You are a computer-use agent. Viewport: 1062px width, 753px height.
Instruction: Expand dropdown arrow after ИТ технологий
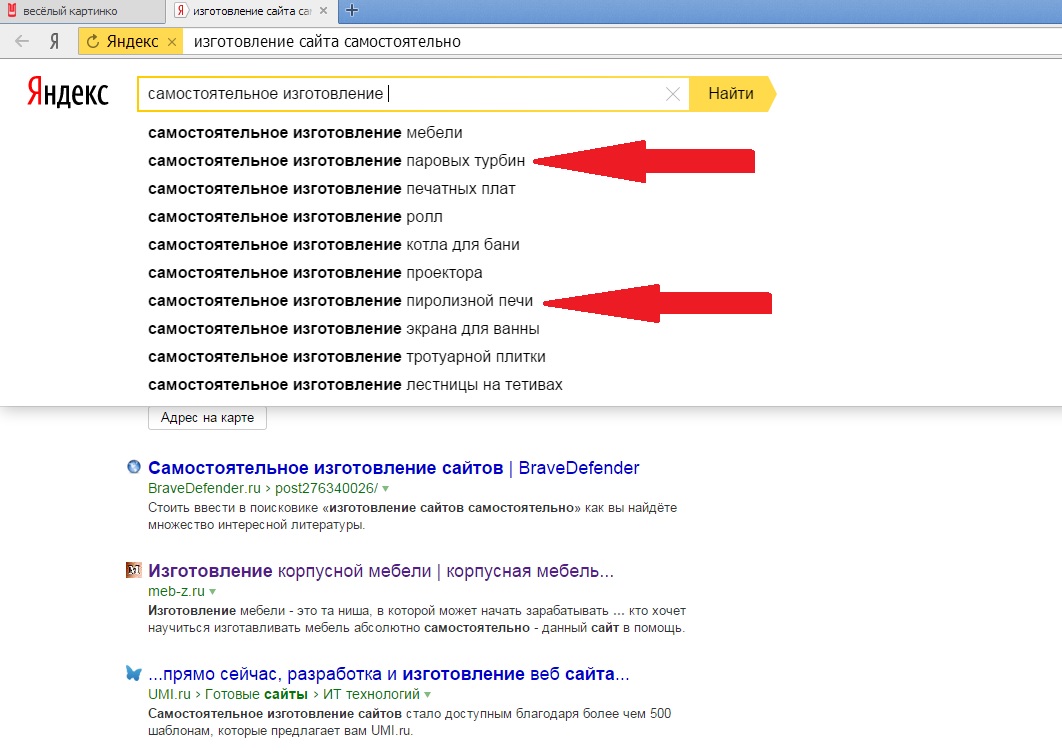click(x=427, y=695)
